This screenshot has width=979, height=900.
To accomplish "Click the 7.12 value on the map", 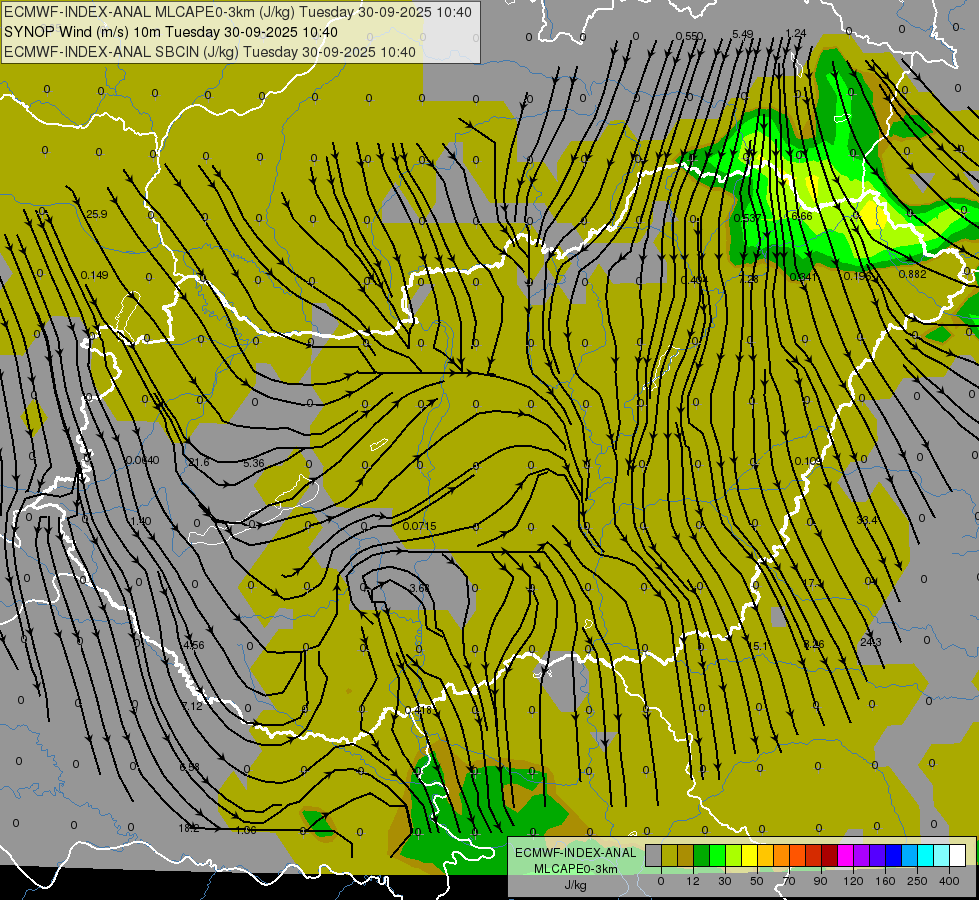I will (x=192, y=706).
